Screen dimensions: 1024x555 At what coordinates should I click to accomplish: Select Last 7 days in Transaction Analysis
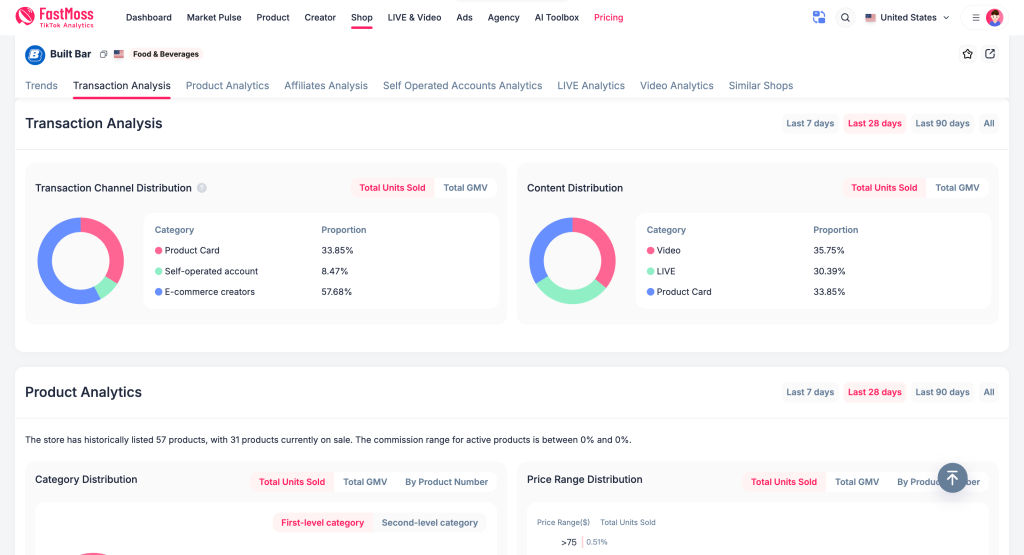(x=810, y=123)
